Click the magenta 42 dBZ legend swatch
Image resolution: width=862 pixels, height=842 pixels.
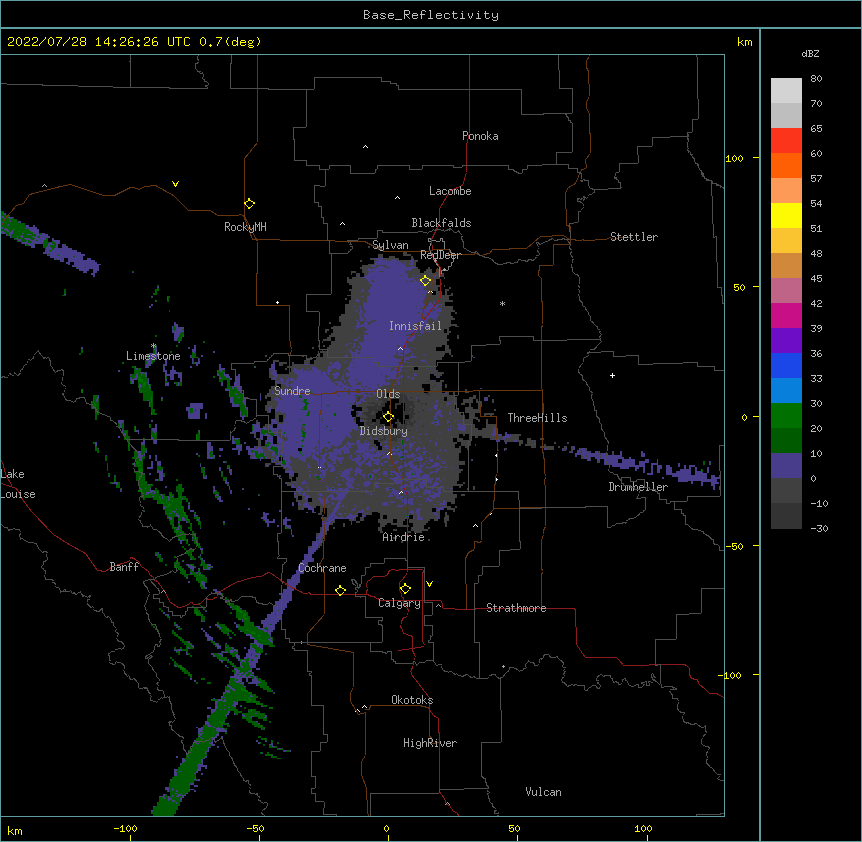tap(786, 315)
